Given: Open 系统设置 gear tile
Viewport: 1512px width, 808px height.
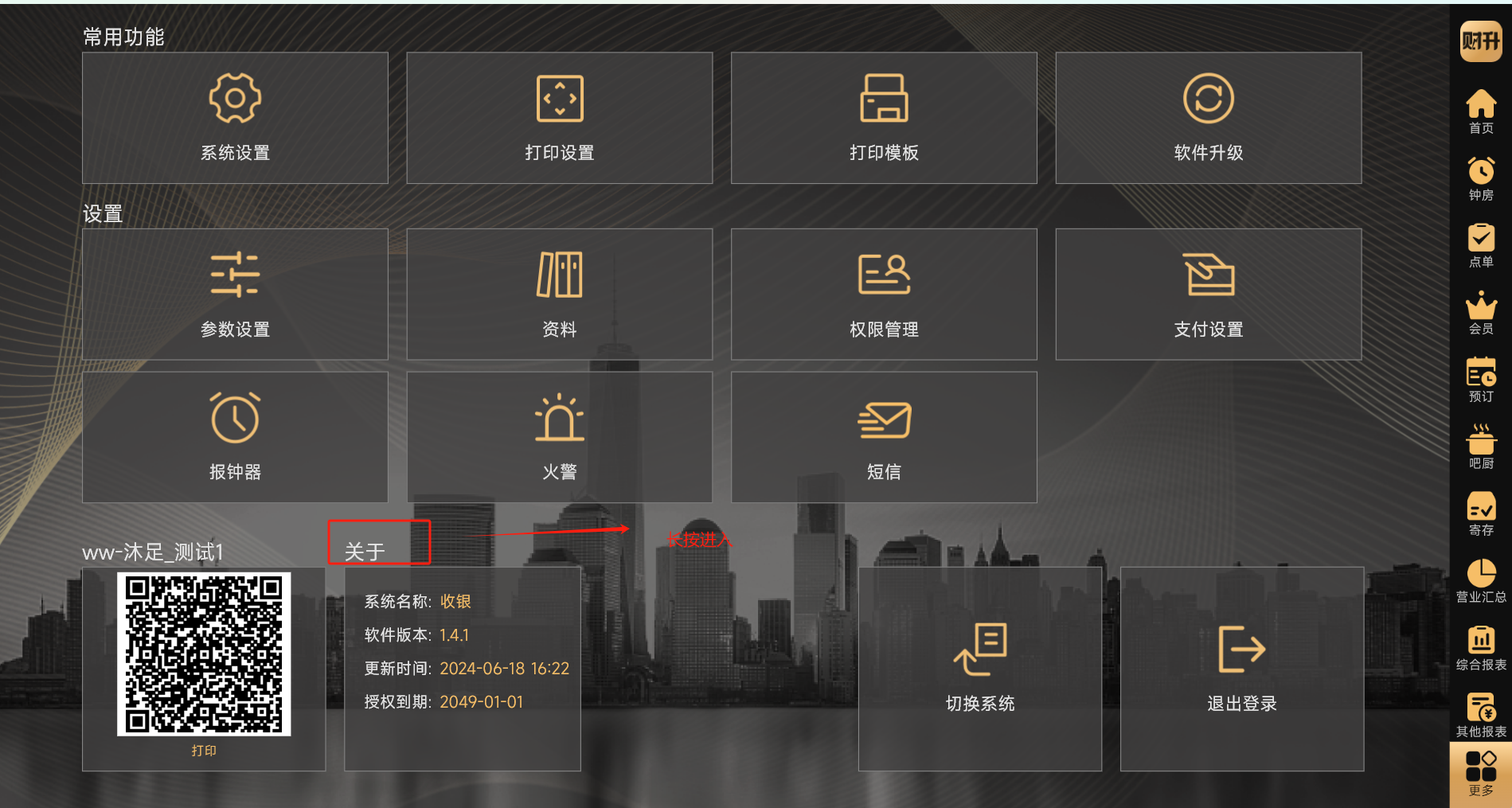Looking at the screenshot, I should [235, 118].
